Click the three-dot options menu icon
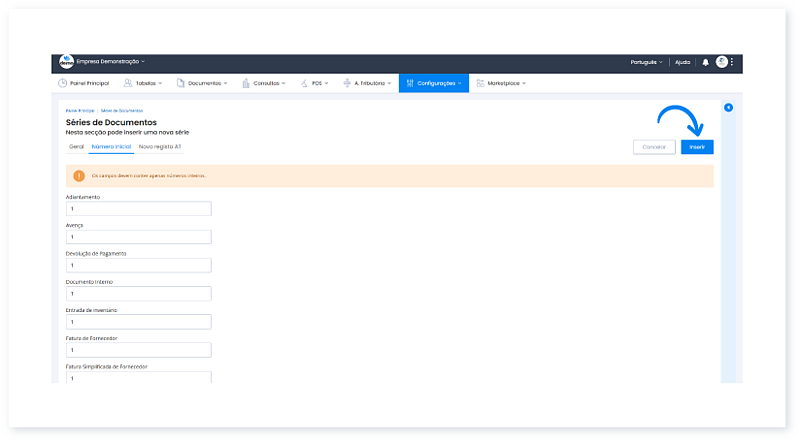The width and height of the screenshot is (800, 442). click(x=732, y=62)
